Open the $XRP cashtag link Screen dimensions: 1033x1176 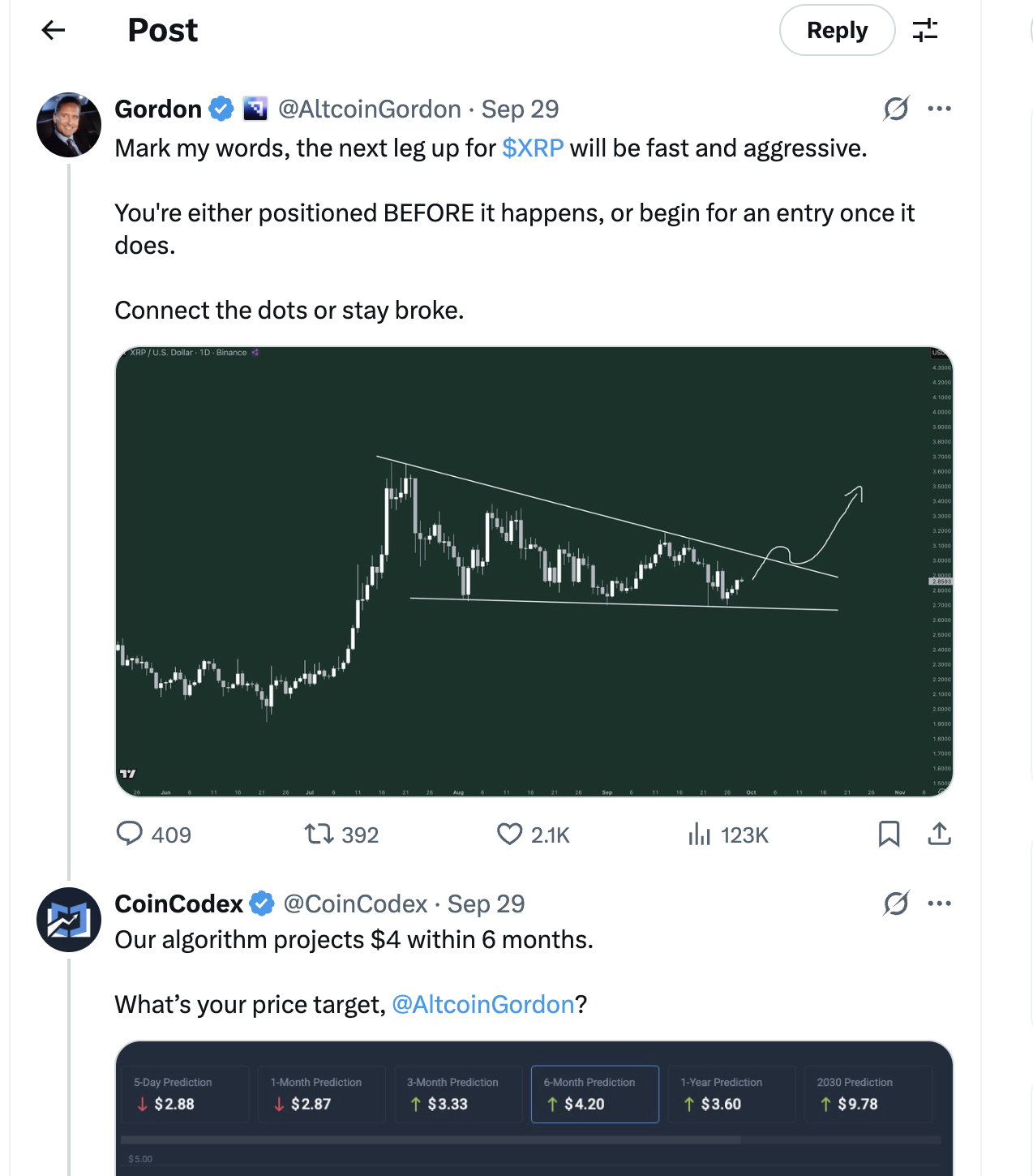533,148
